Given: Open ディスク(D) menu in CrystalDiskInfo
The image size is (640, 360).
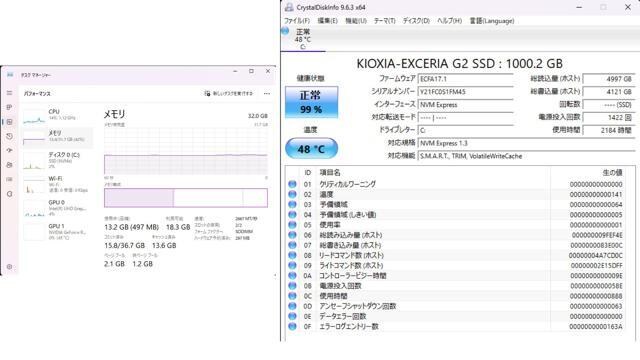Looking at the screenshot, I should 416,21.
